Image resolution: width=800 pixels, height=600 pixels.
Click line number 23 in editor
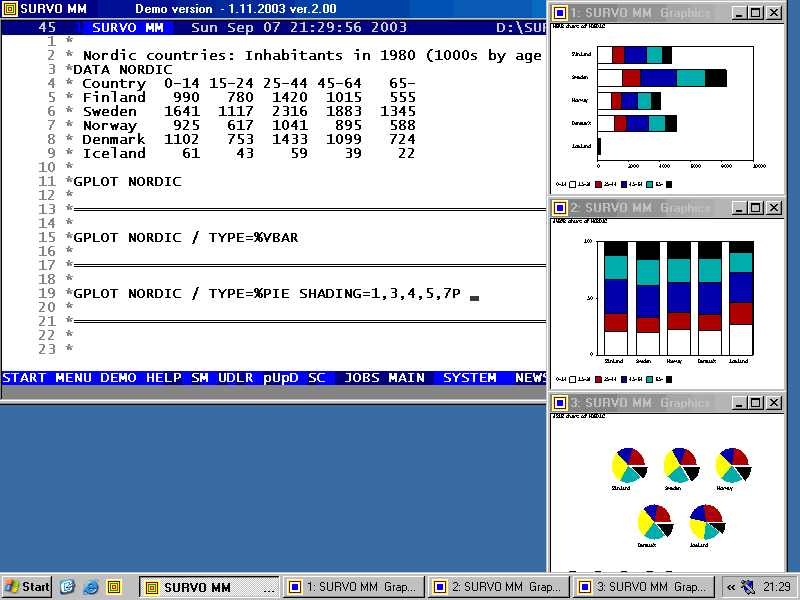(46, 349)
